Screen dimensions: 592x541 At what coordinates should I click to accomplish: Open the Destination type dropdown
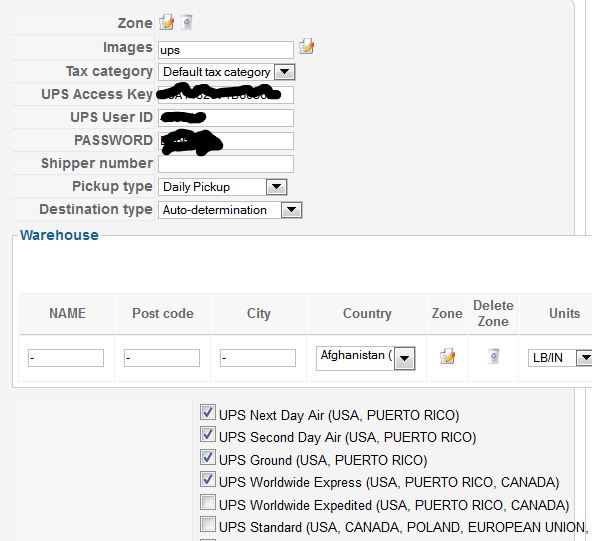pyautogui.click(x=230, y=210)
